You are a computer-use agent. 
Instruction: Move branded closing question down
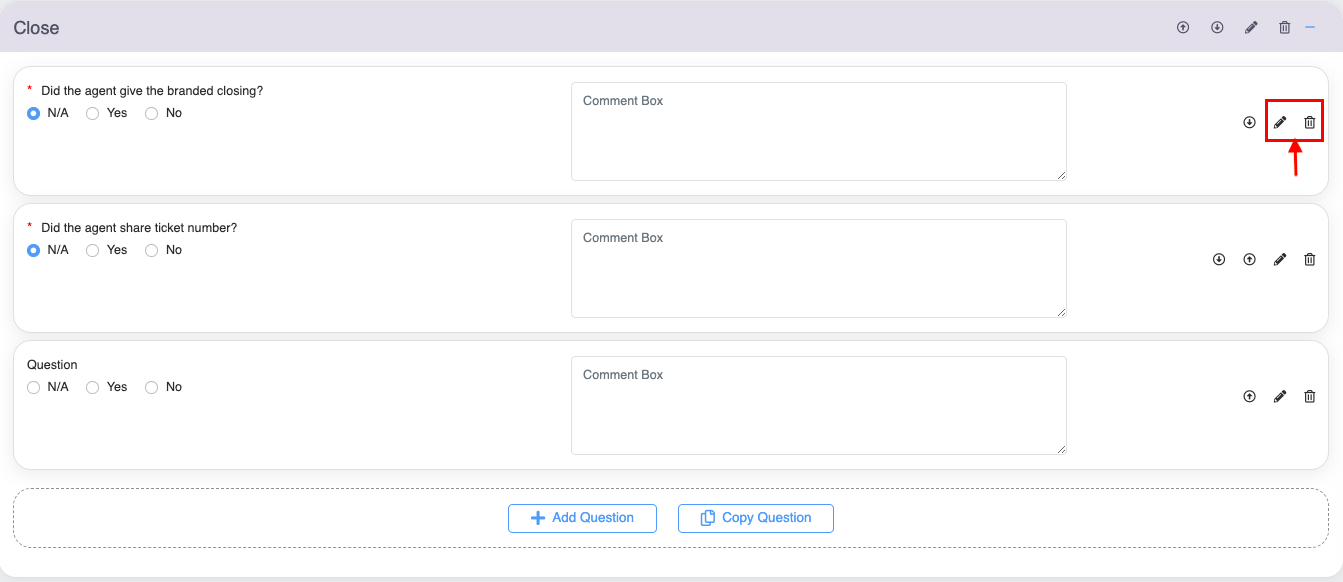tap(1249, 122)
